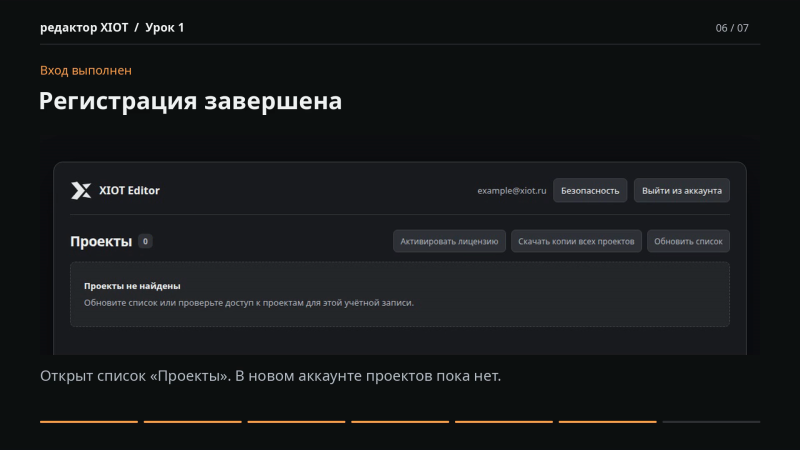This screenshot has height=450, width=800.
Task: Click the last gray progress segment
Action: click(711, 422)
